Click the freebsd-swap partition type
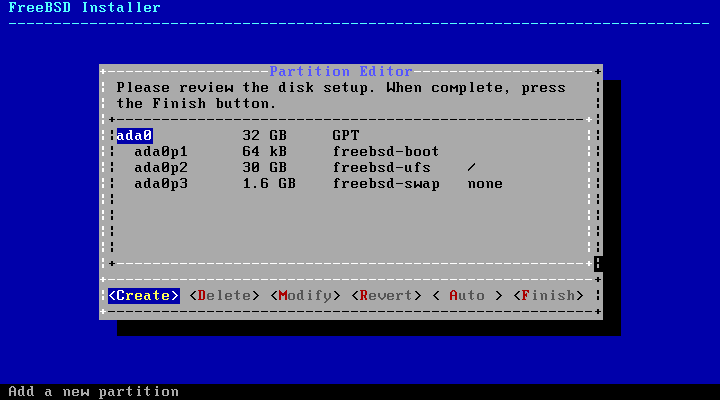This screenshot has height=400, width=720. point(386,183)
